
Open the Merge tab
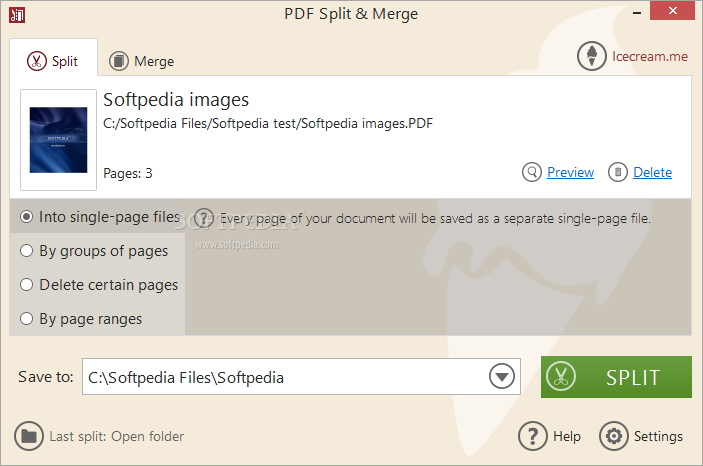pyautogui.click(x=142, y=61)
